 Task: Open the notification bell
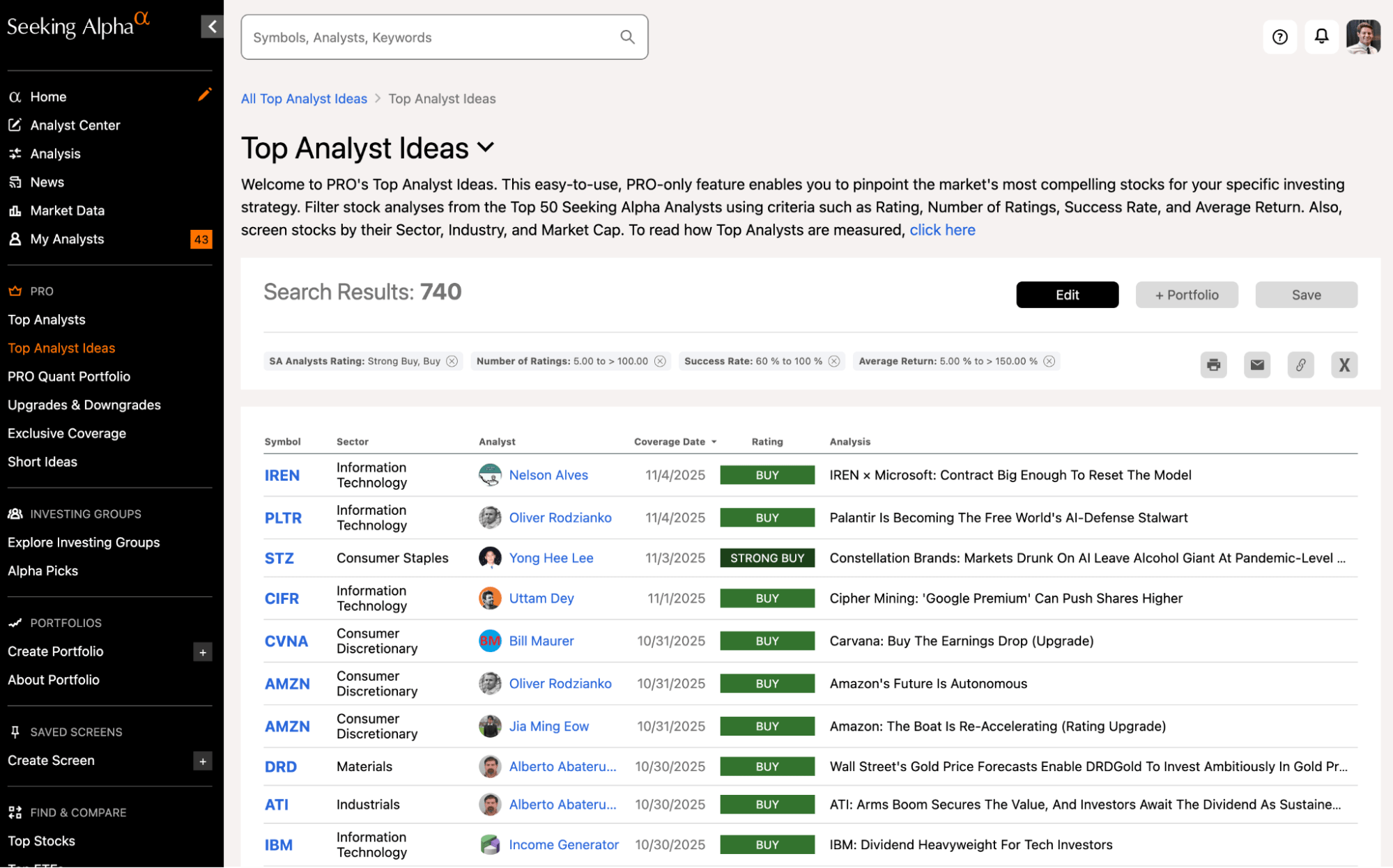tap(1321, 36)
